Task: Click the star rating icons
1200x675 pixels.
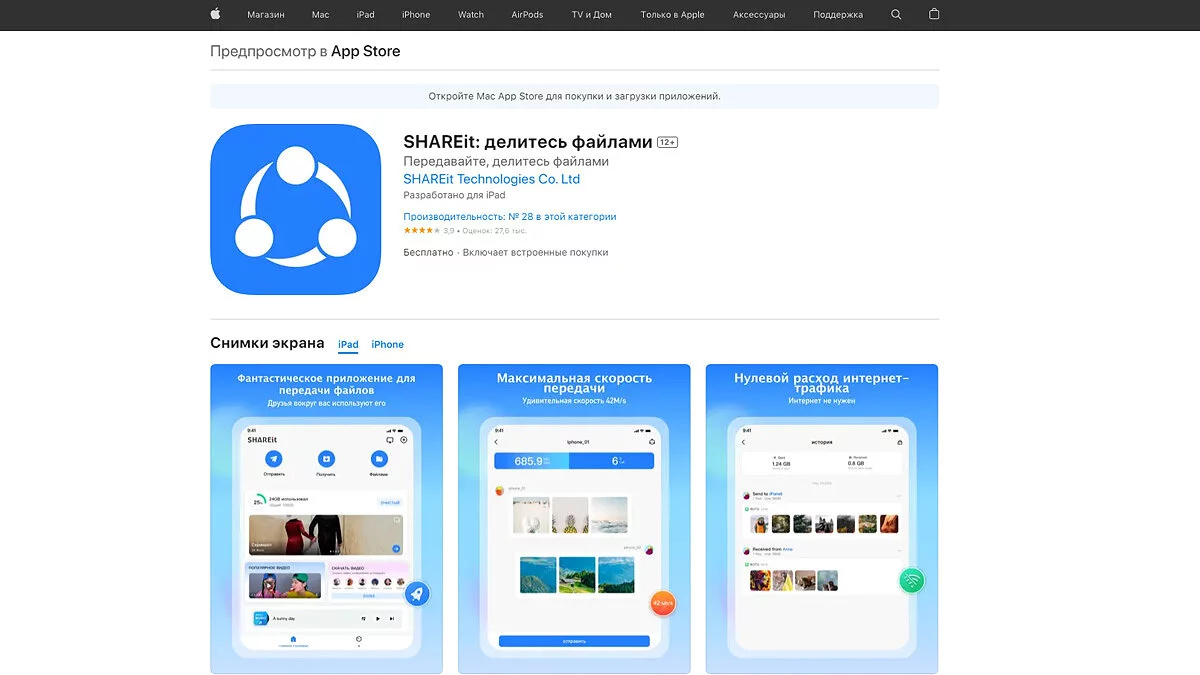Action: click(x=422, y=231)
